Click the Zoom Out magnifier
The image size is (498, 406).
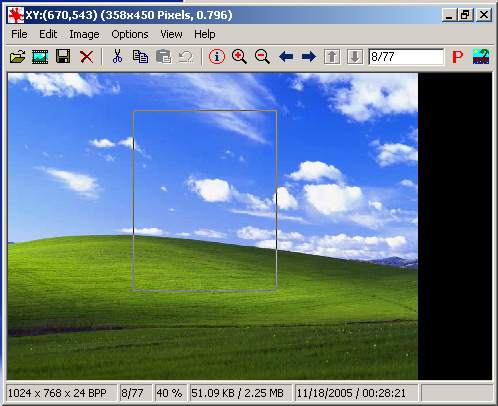coord(262,57)
